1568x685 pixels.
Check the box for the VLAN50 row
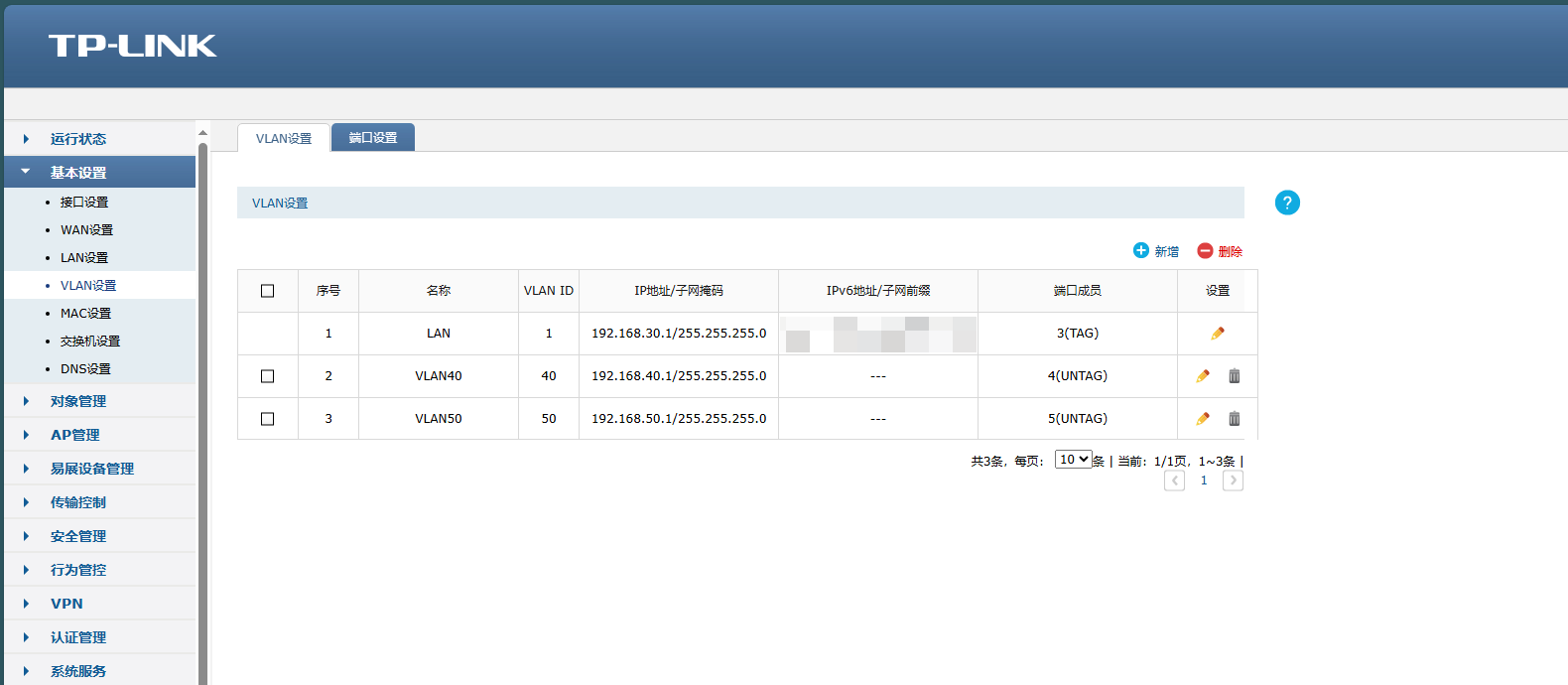(x=267, y=419)
